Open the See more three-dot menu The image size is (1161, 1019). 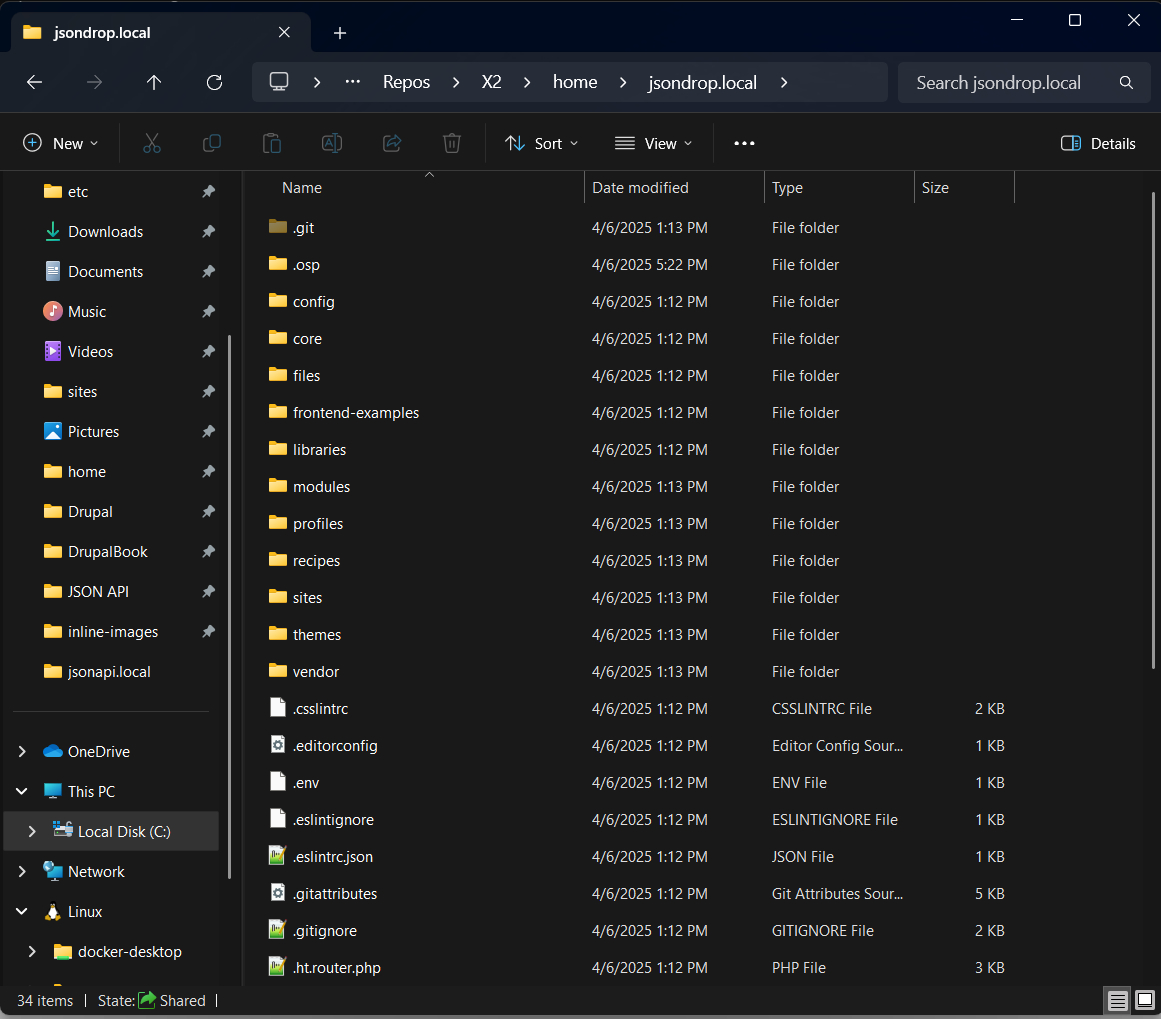[744, 143]
